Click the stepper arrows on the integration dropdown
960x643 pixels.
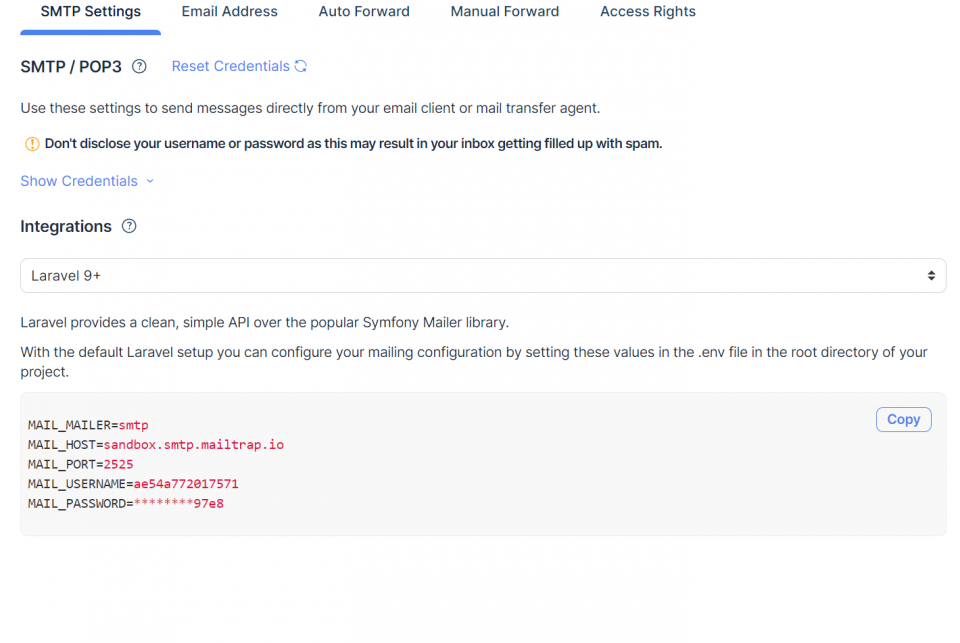(x=932, y=274)
